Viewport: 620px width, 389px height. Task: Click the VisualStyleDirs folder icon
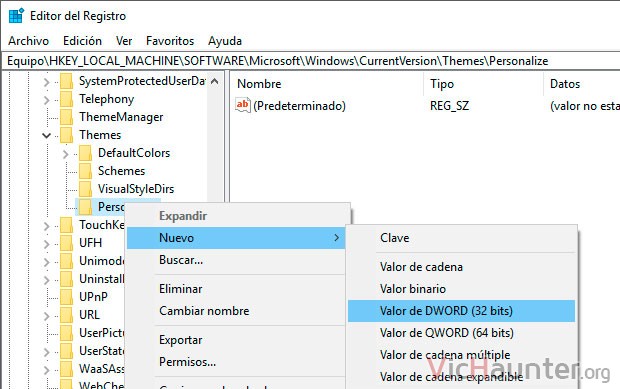85,189
